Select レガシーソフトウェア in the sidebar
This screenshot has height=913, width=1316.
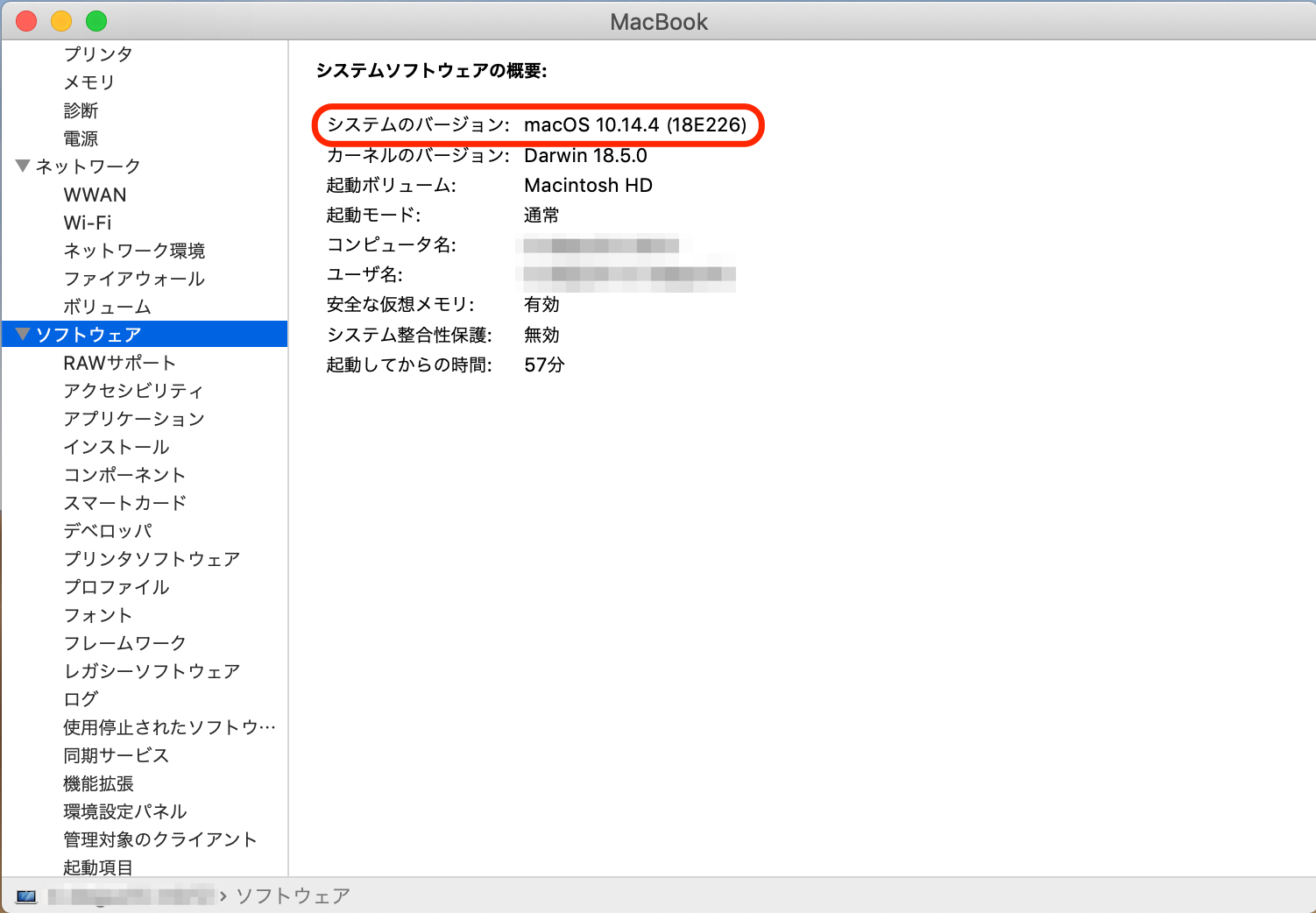152,671
